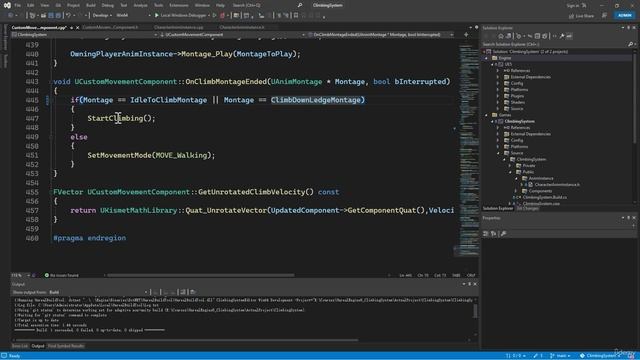Click the wrench Properties icon in Solution Explorer
Screen dimensions: 640x360
[x=562, y=36]
